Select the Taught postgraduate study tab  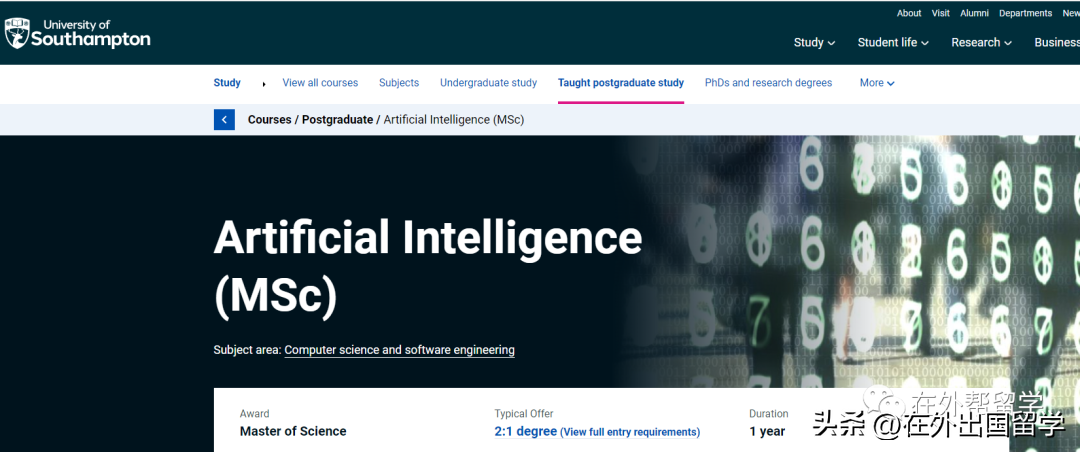tap(621, 83)
